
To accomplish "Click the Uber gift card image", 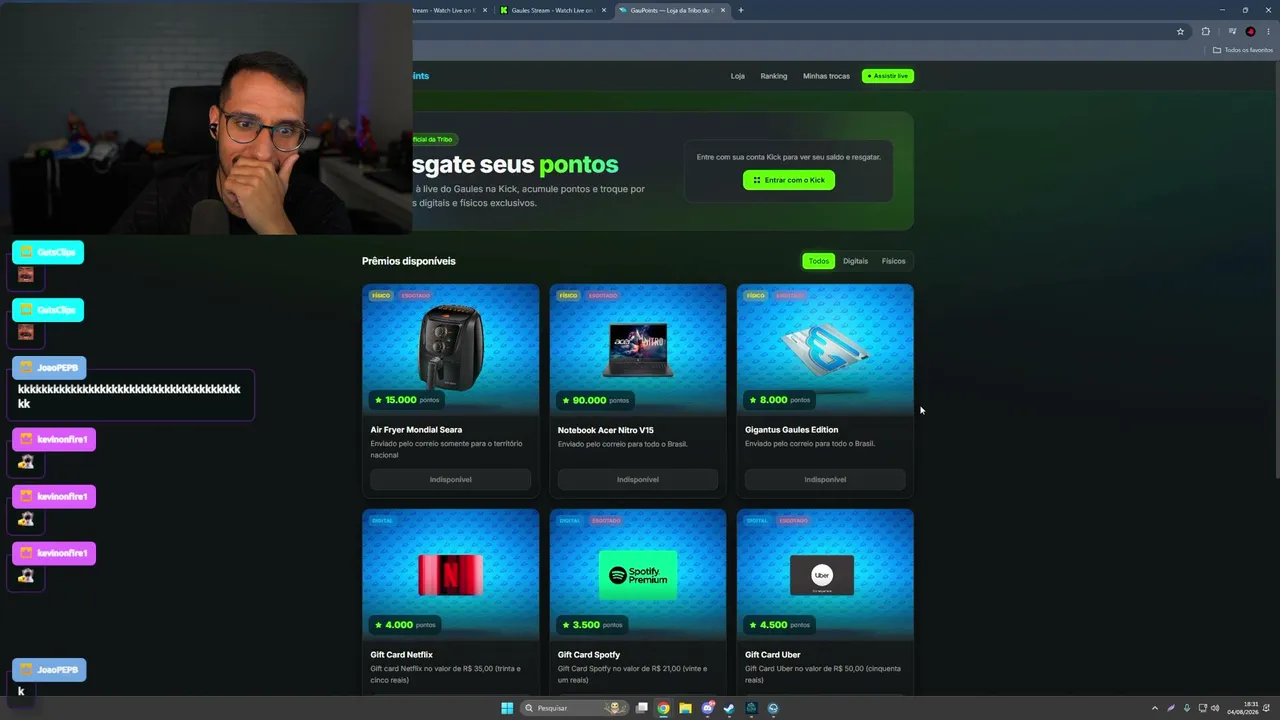I will tap(822, 575).
